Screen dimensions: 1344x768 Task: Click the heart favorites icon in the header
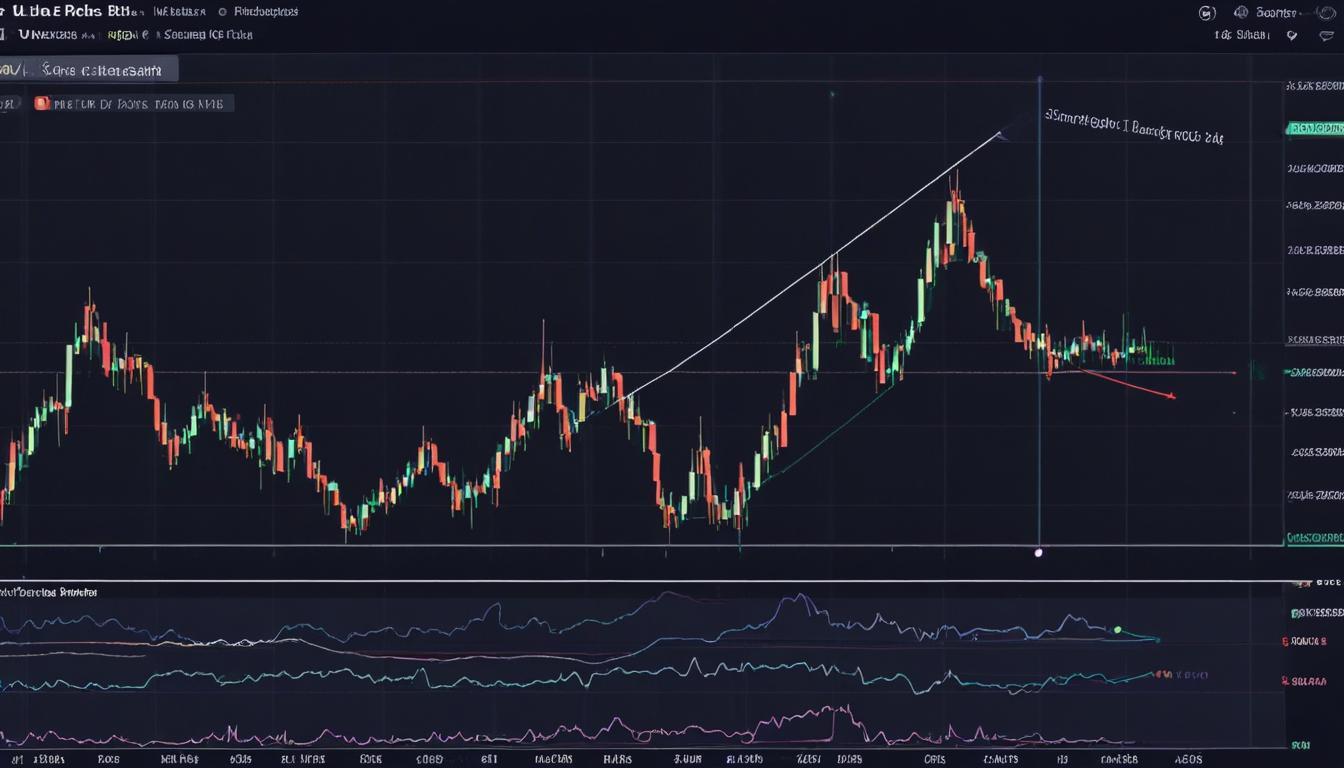1292,35
